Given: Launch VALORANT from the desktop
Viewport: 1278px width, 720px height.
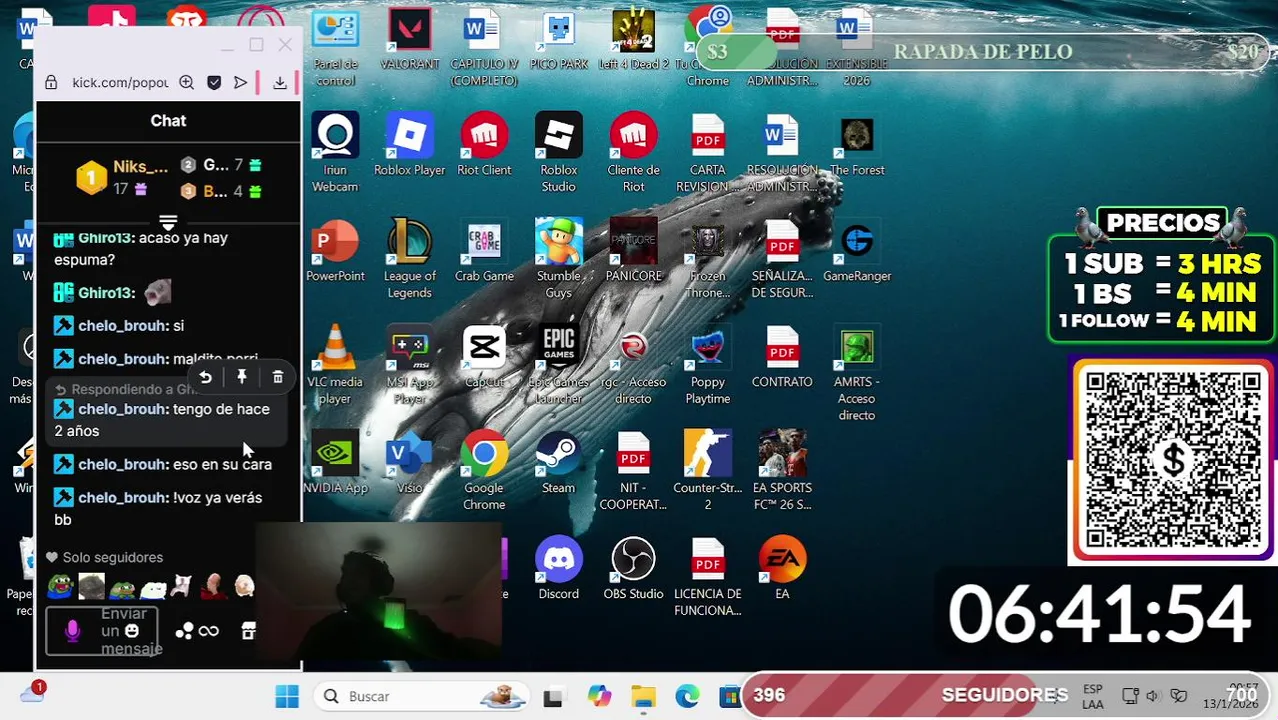Looking at the screenshot, I should pos(409,40).
